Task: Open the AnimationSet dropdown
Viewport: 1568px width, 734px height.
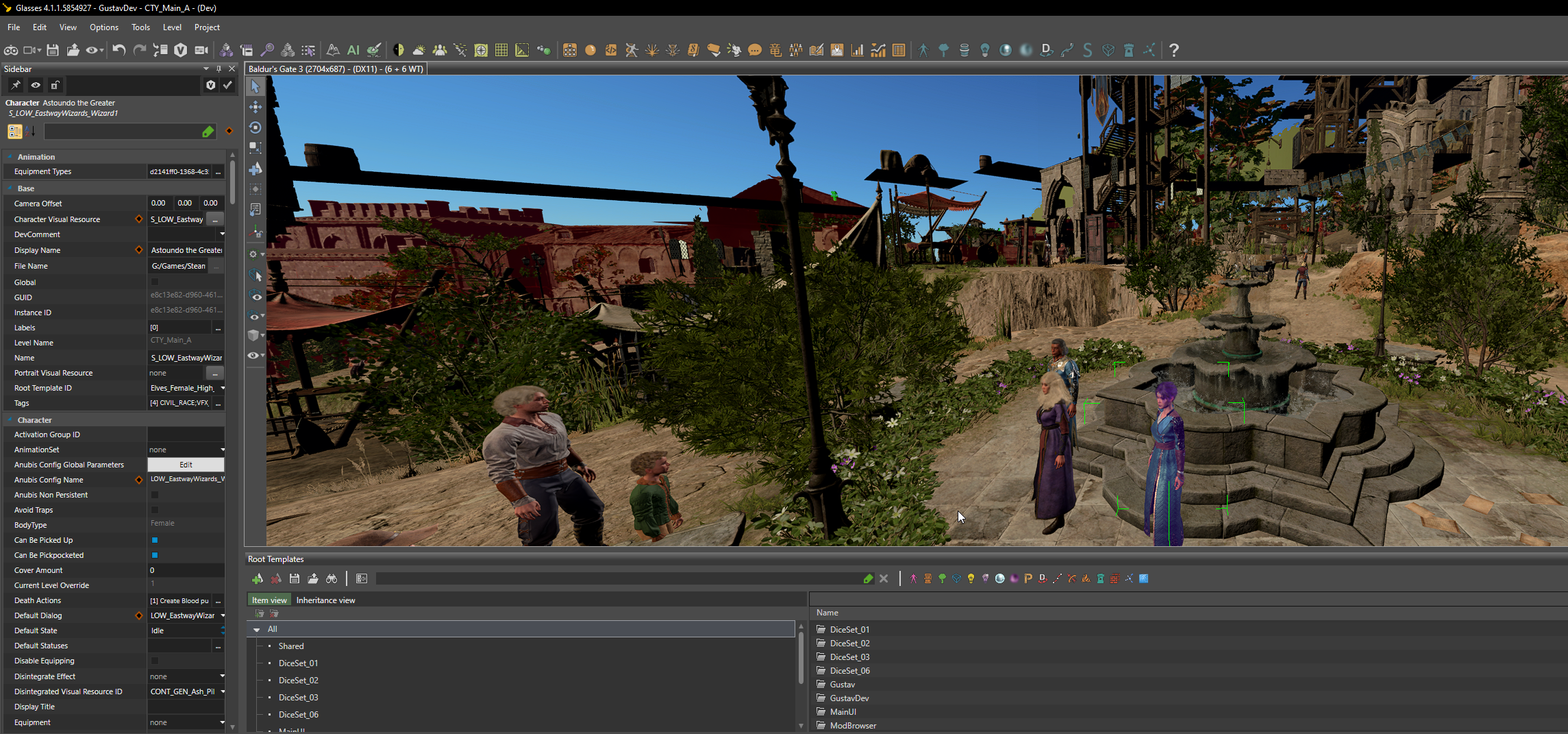Action: (222, 450)
